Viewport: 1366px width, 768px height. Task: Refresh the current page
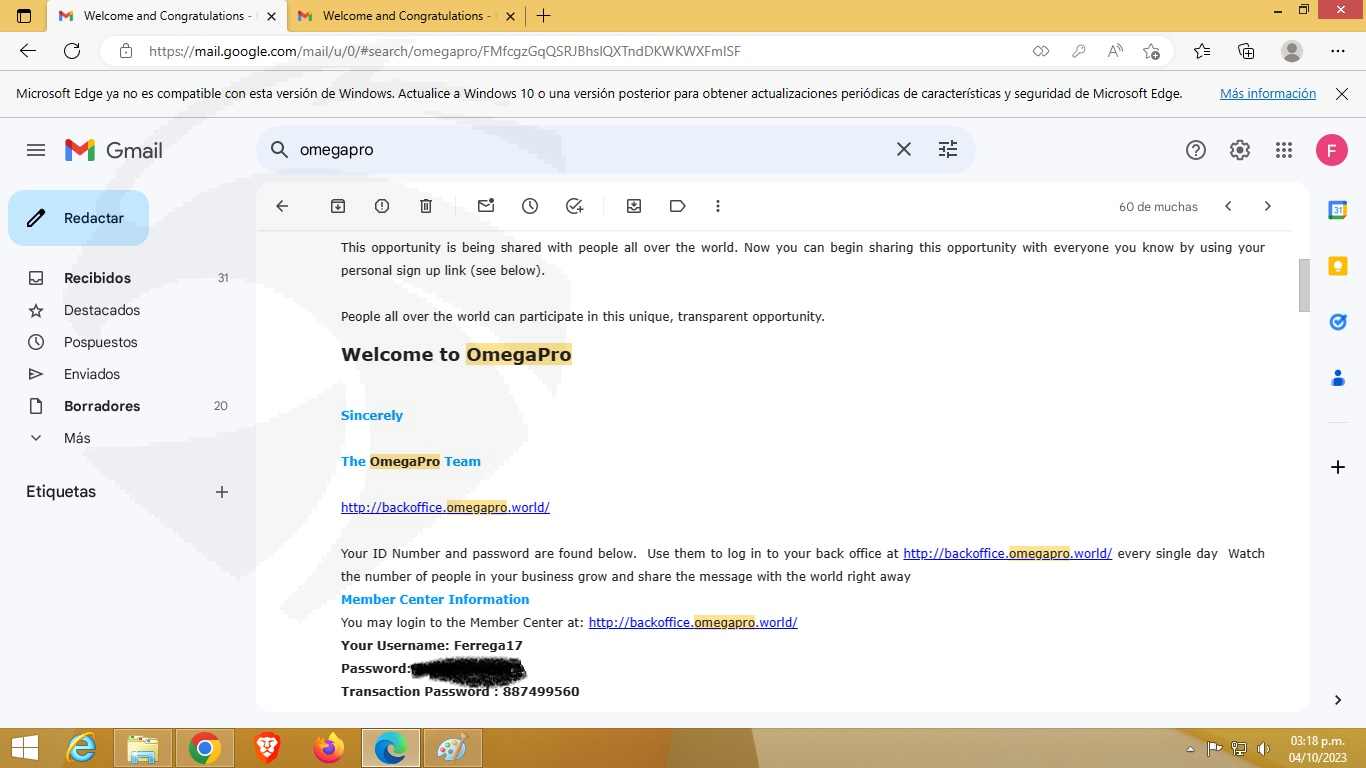point(72,51)
